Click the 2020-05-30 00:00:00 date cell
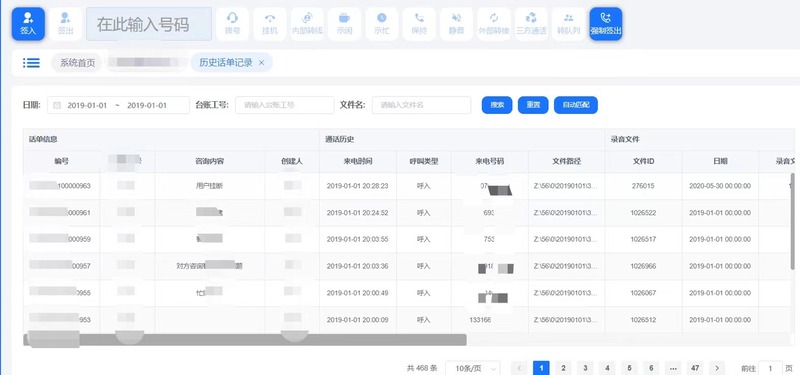 (720, 186)
